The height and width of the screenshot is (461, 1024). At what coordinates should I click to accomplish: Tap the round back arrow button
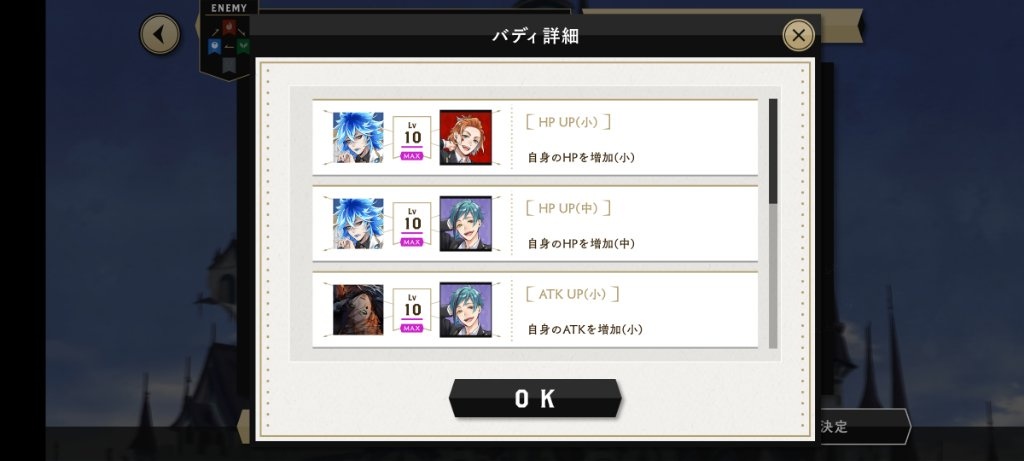coord(159,34)
